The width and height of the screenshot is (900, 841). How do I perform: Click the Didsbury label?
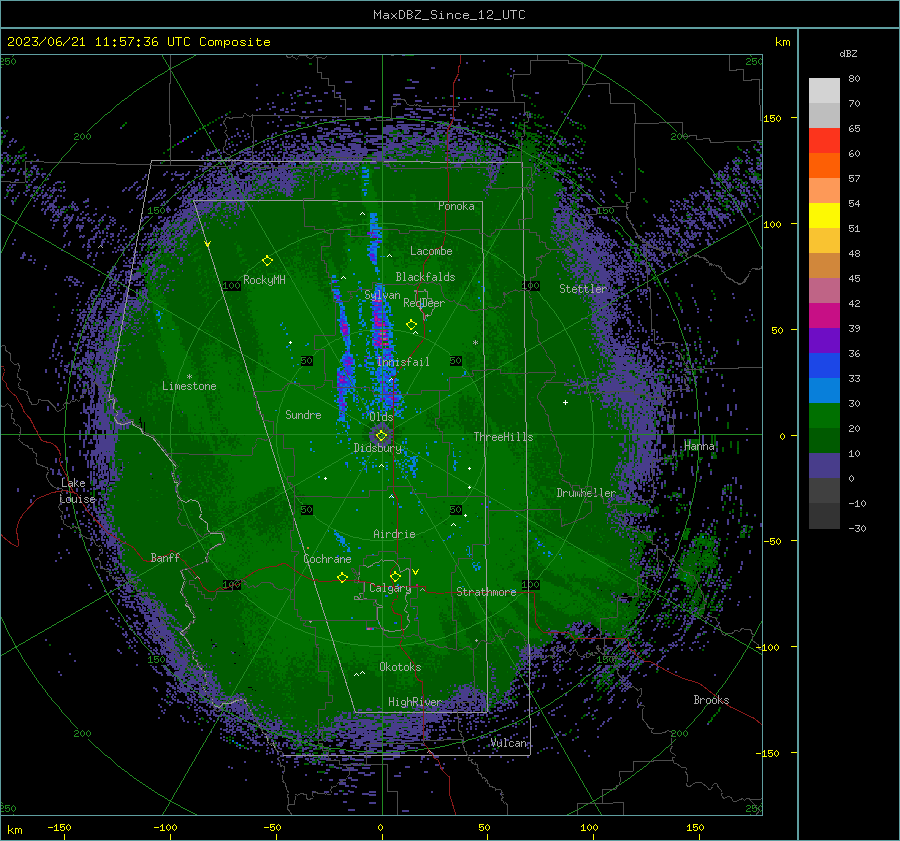point(378,448)
